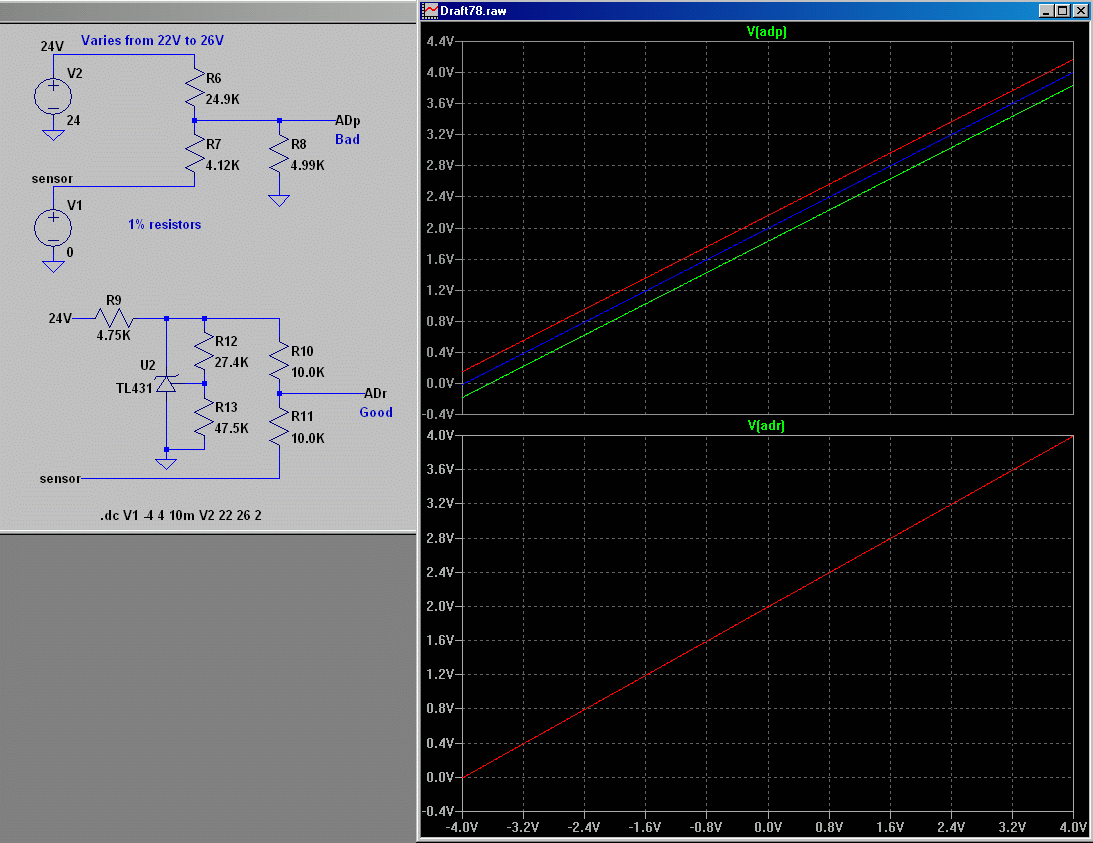Click the Draft78.raw window title icon
Viewport: 1093px width, 843px height.
coord(431,10)
